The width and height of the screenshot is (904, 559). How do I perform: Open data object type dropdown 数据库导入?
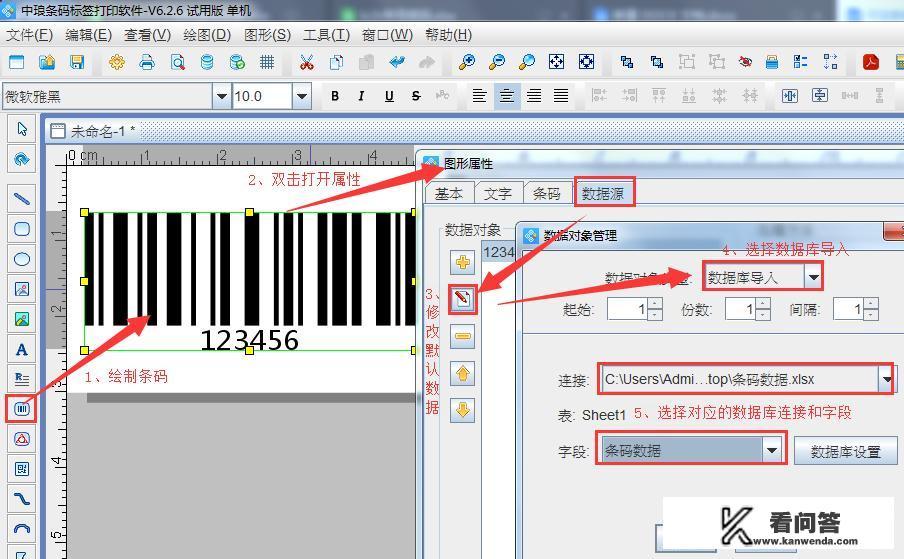pyautogui.click(x=813, y=277)
